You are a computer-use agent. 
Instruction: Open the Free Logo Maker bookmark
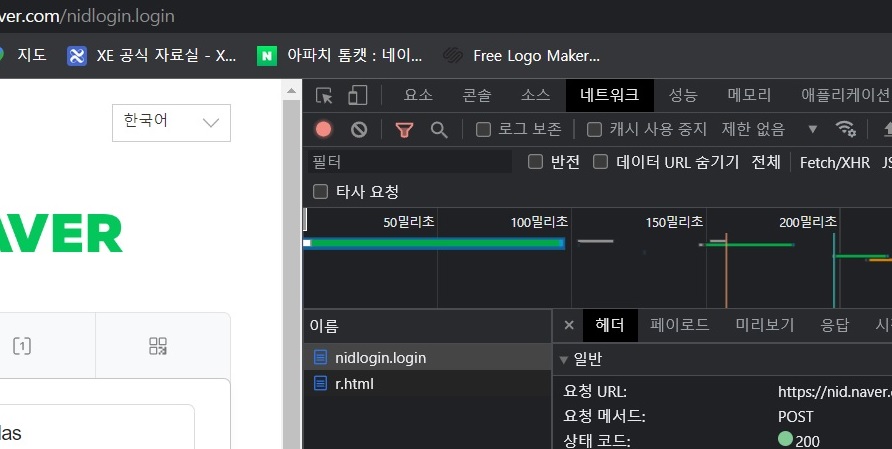tap(522, 56)
